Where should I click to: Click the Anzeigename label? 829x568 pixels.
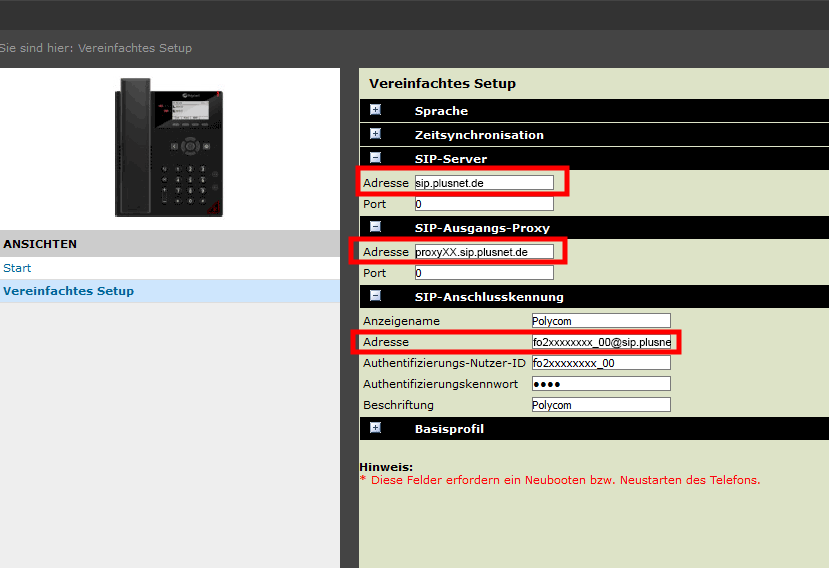click(401, 321)
